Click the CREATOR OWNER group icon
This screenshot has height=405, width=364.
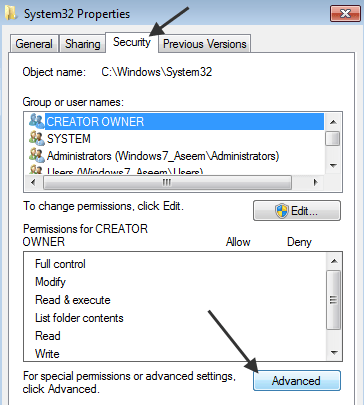tap(36, 121)
